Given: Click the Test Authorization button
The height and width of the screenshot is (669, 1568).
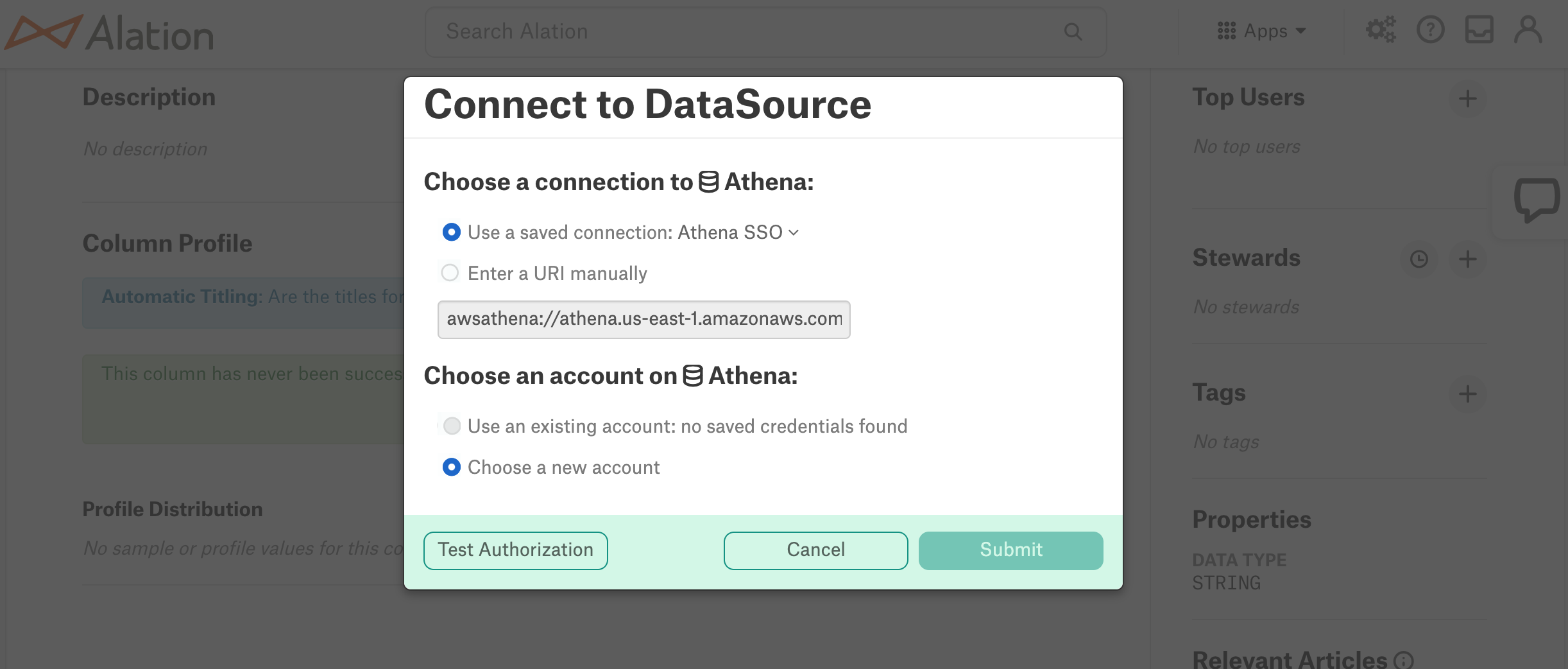Looking at the screenshot, I should click(x=515, y=550).
